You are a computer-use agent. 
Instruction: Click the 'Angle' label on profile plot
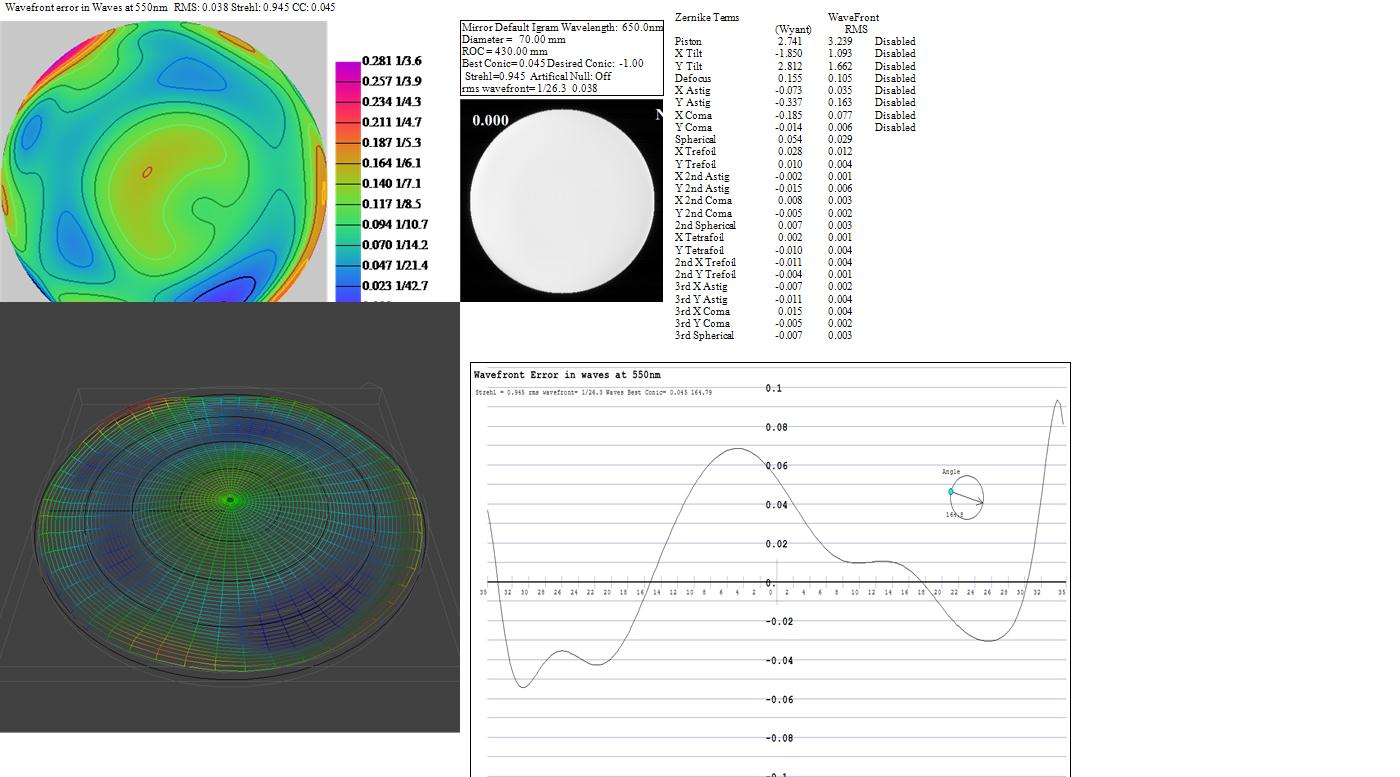(950, 472)
